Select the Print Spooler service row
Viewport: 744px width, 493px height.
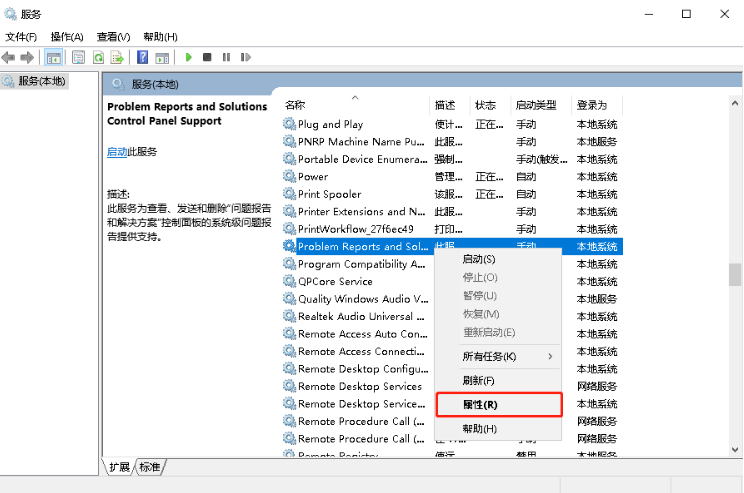click(x=330, y=194)
